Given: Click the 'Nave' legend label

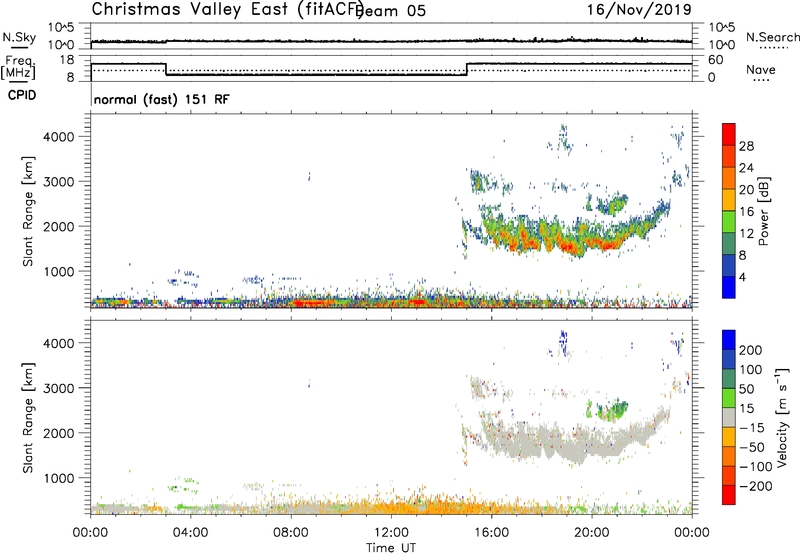Looking at the screenshot, I should pos(760,70).
